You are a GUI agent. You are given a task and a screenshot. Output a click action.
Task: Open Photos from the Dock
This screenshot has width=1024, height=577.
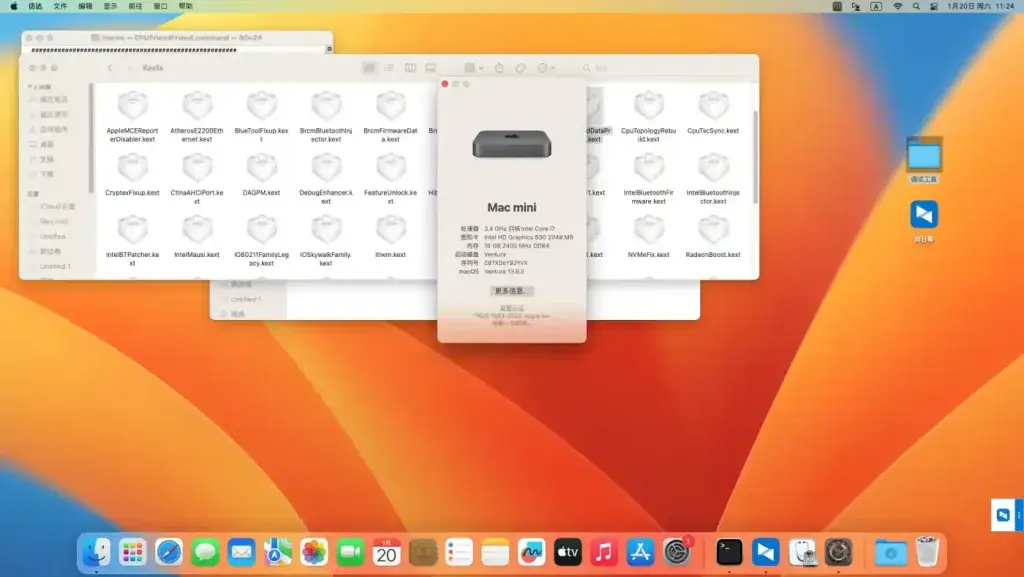pos(313,553)
